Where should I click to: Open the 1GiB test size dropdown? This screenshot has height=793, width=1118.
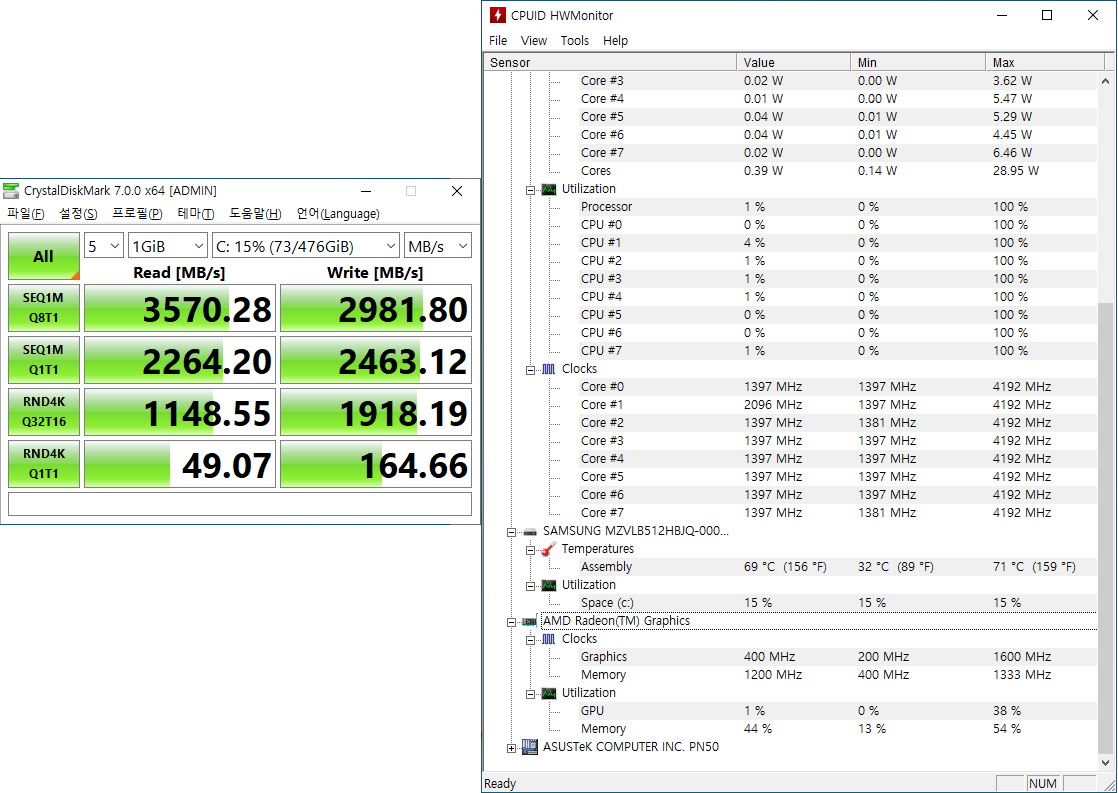(x=168, y=246)
